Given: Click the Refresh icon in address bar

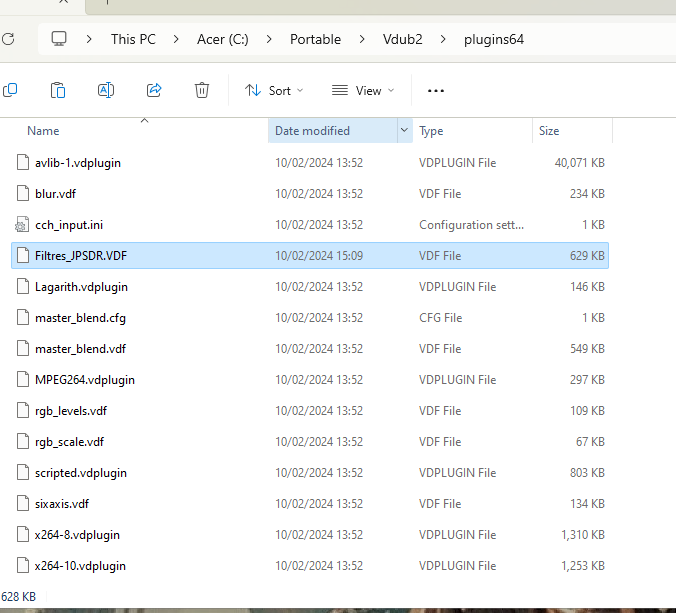Looking at the screenshot, I should point(8,39).
